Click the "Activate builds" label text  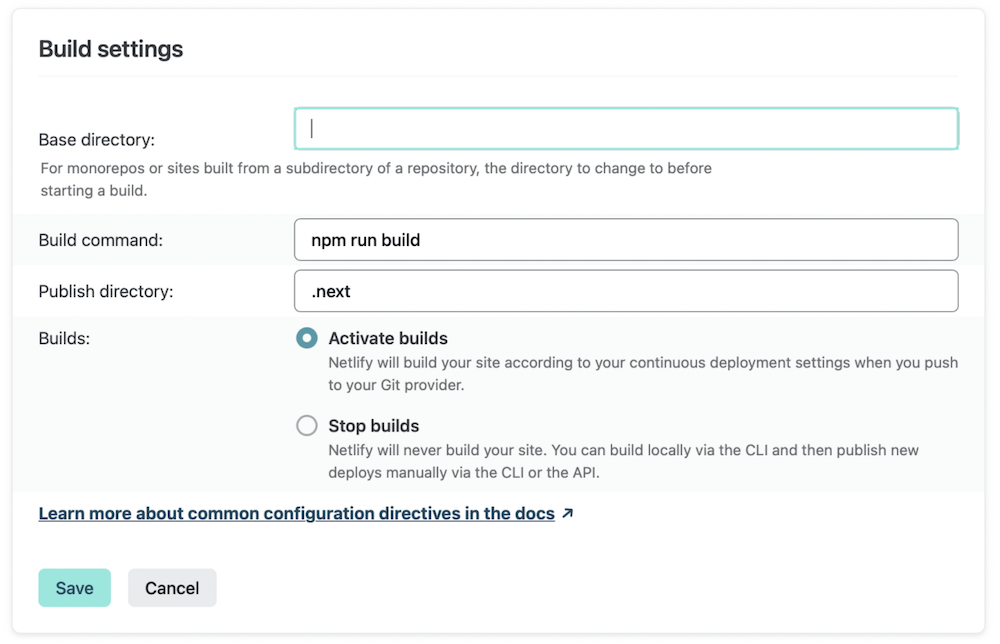tap(388, 338)
